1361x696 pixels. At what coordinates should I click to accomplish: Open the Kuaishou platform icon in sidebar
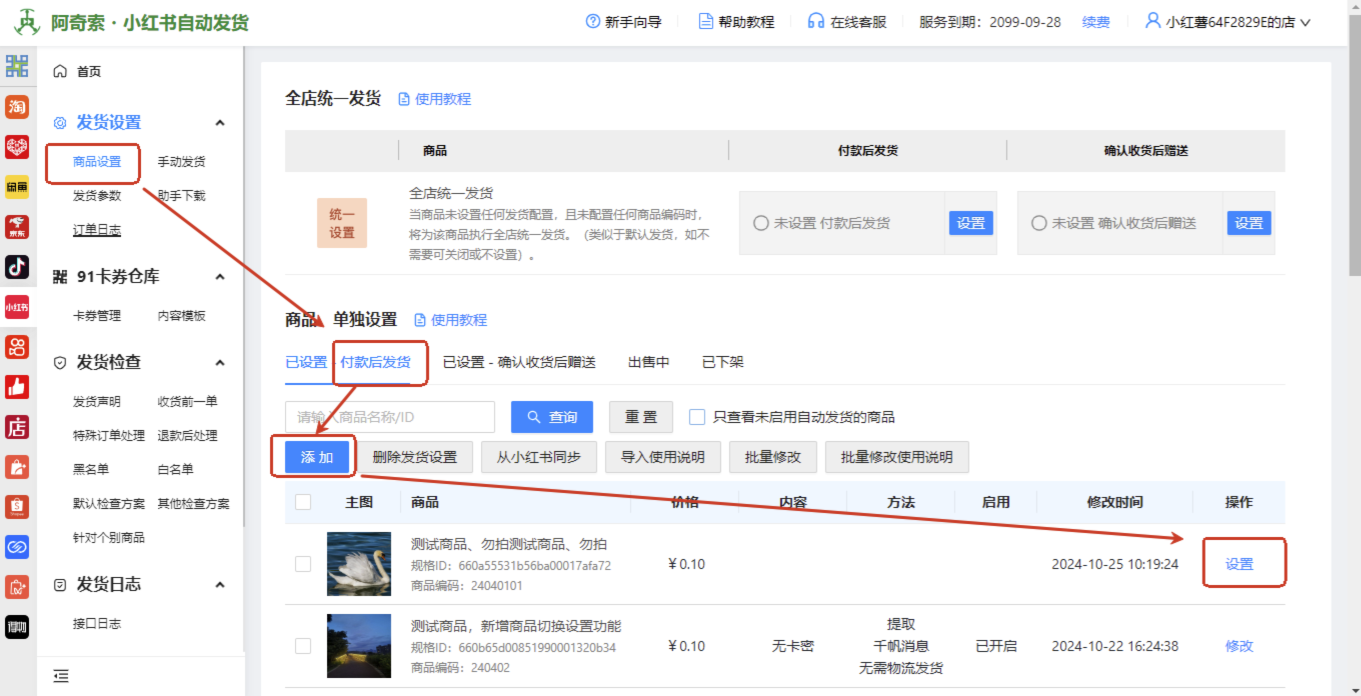17,347
